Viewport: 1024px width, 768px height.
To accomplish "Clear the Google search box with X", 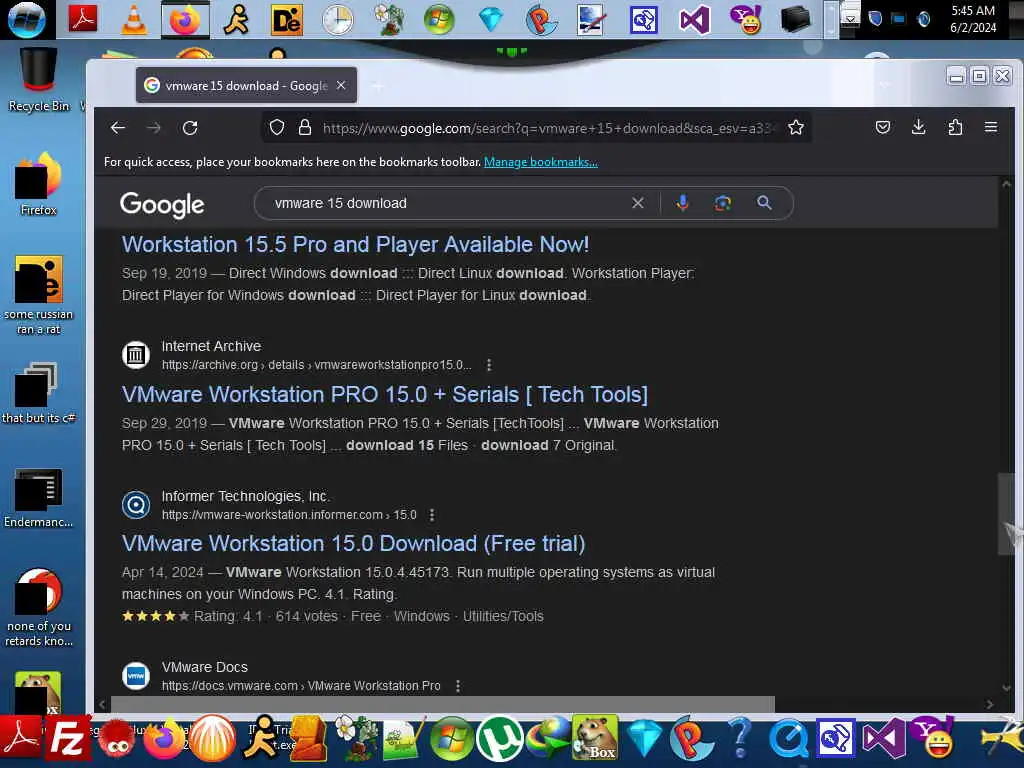I will tap(638, 203).
